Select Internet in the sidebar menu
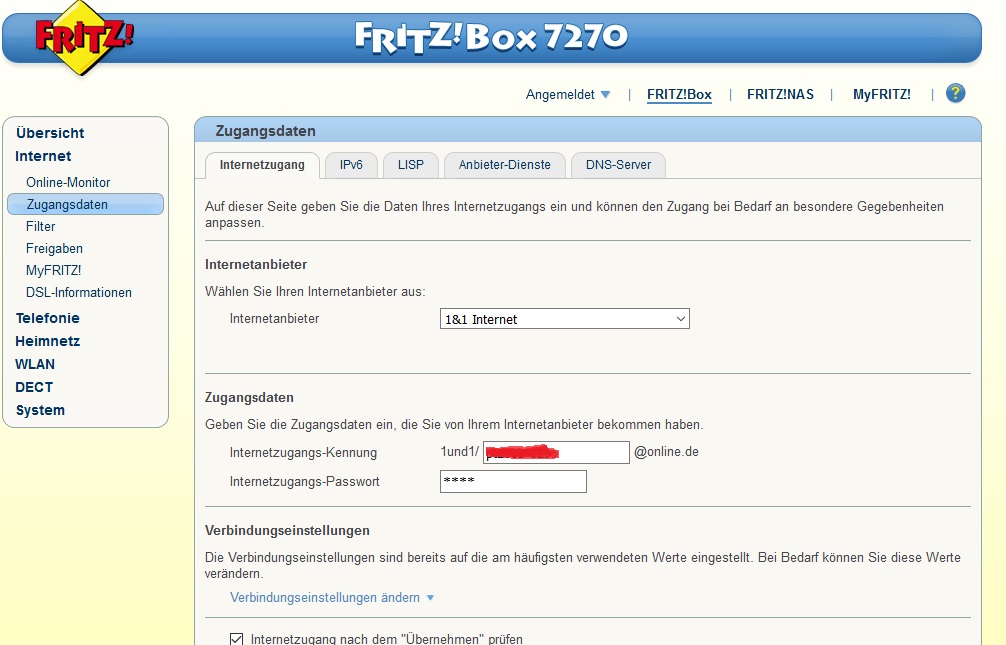 (x=43, y=156)
